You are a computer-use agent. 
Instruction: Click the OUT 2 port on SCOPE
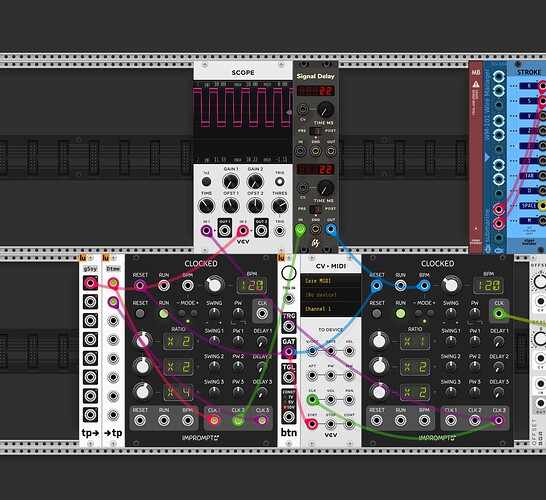tap(261, 231)
